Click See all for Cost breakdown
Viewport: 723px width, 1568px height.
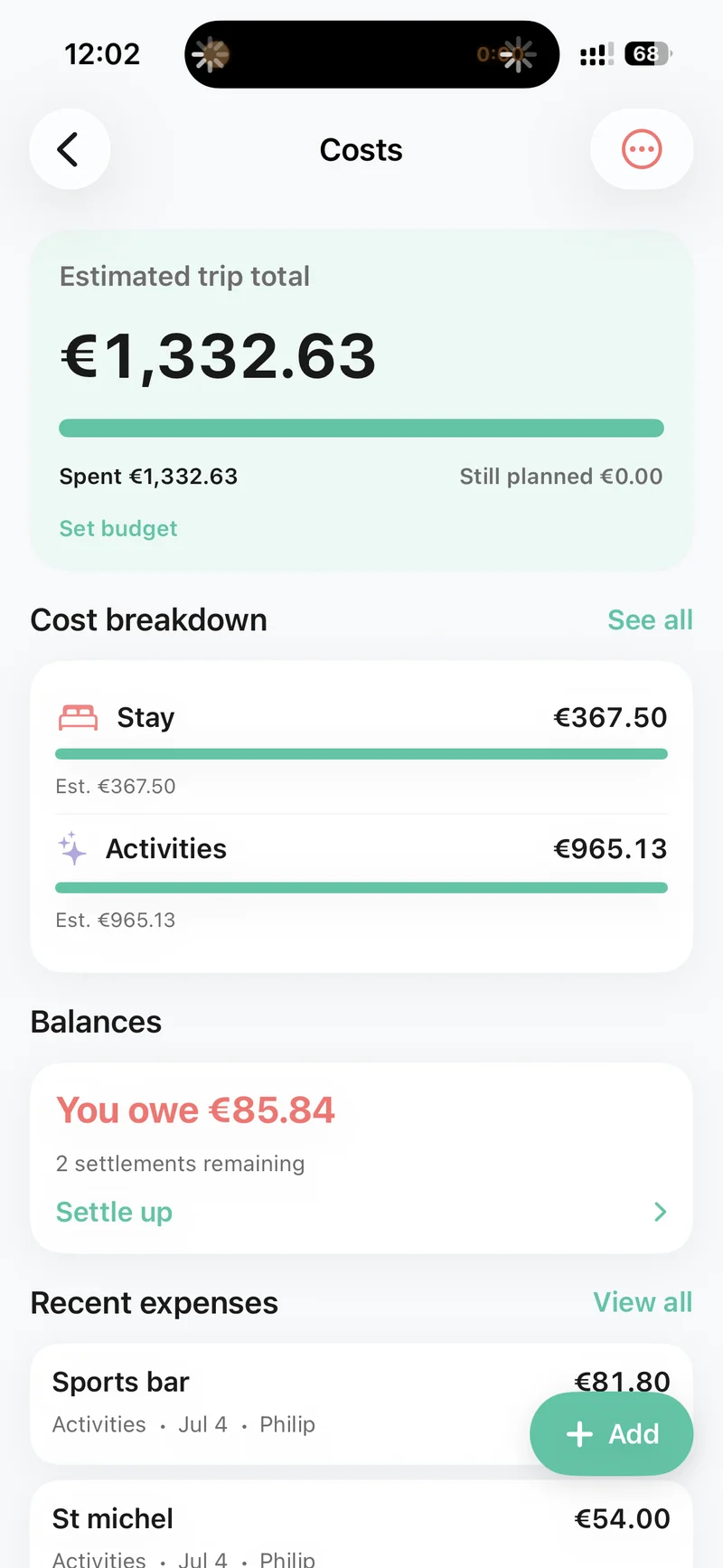coord(650,620)
